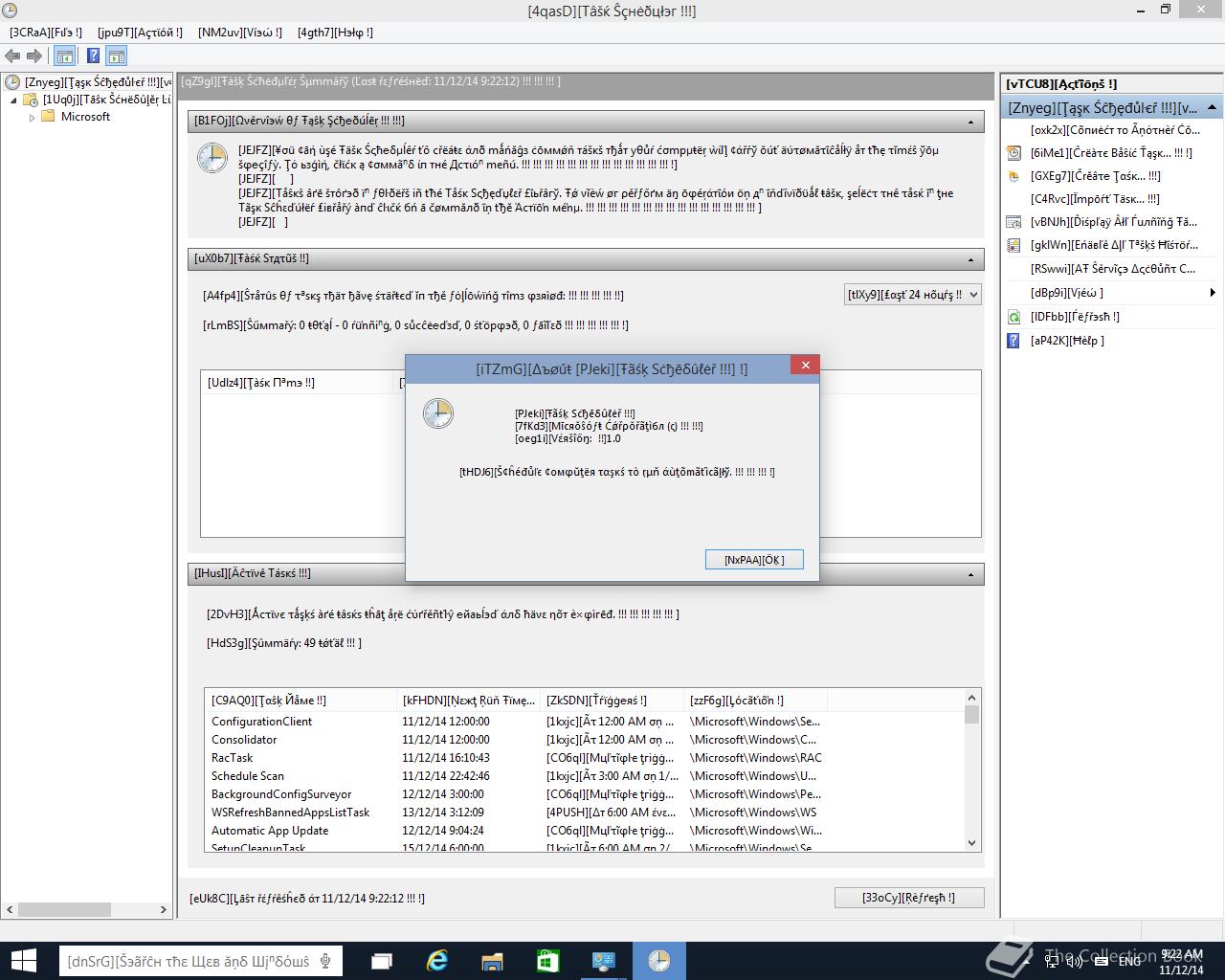Close the About Task Scheduler dialog
1225x980 pixels.
[805, 365]
